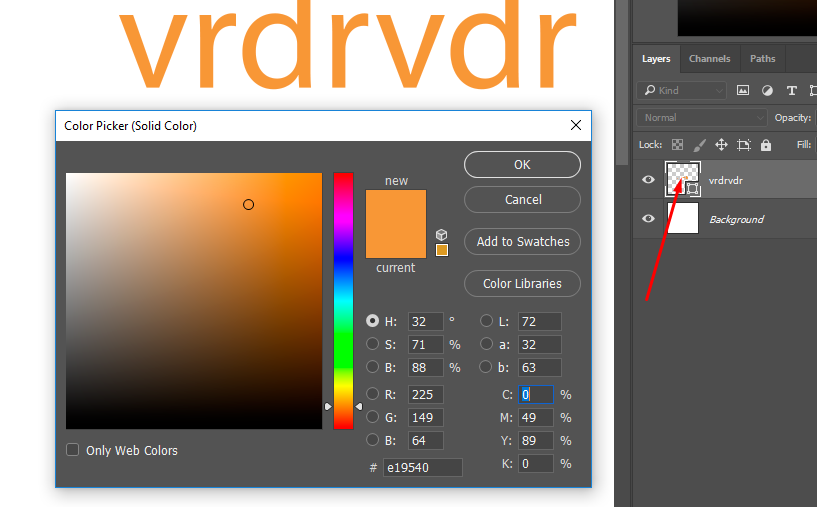Hide the vrdrvdr layer
The height and width of the screenshot is (507, 817).
648,180
